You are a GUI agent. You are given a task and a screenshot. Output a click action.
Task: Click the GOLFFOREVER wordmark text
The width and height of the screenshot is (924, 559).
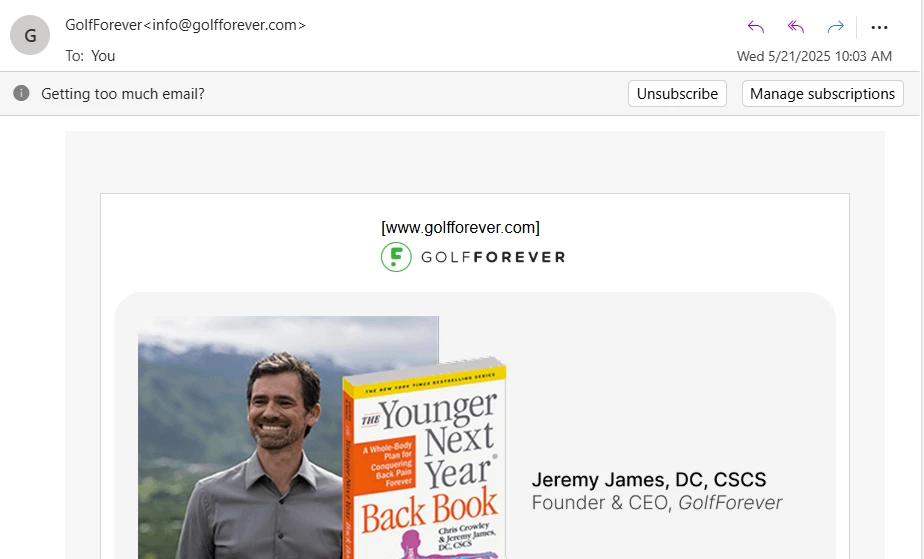click(x=493, y=257)
